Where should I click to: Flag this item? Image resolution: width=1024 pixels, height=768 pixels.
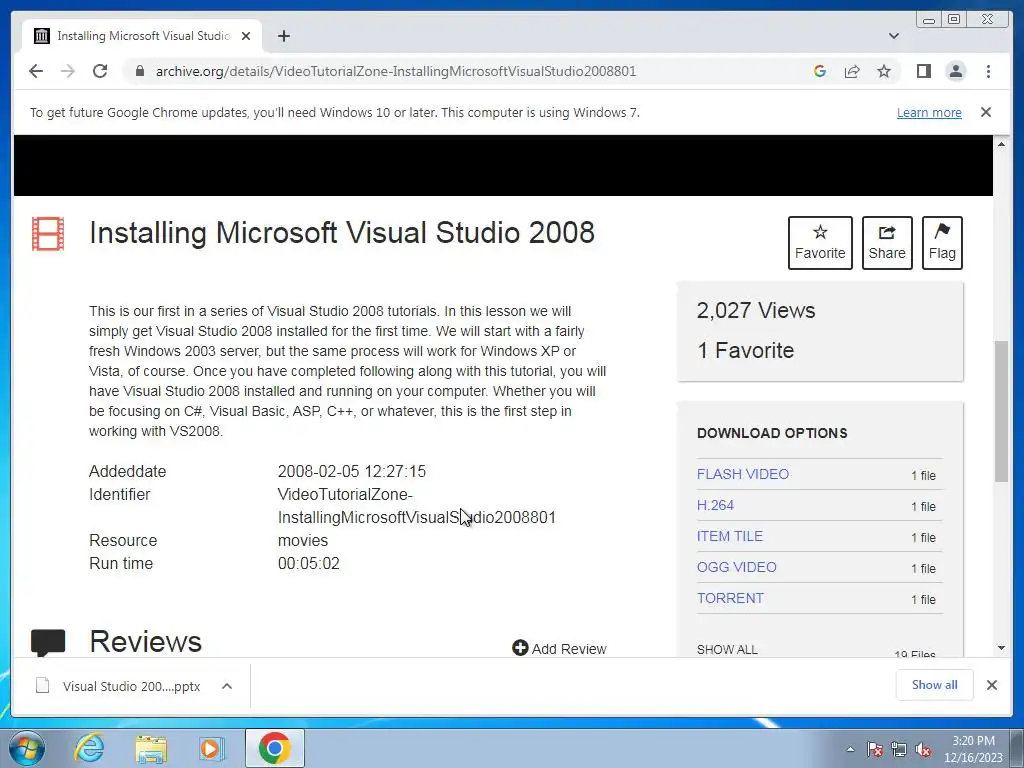click(942, 243)
